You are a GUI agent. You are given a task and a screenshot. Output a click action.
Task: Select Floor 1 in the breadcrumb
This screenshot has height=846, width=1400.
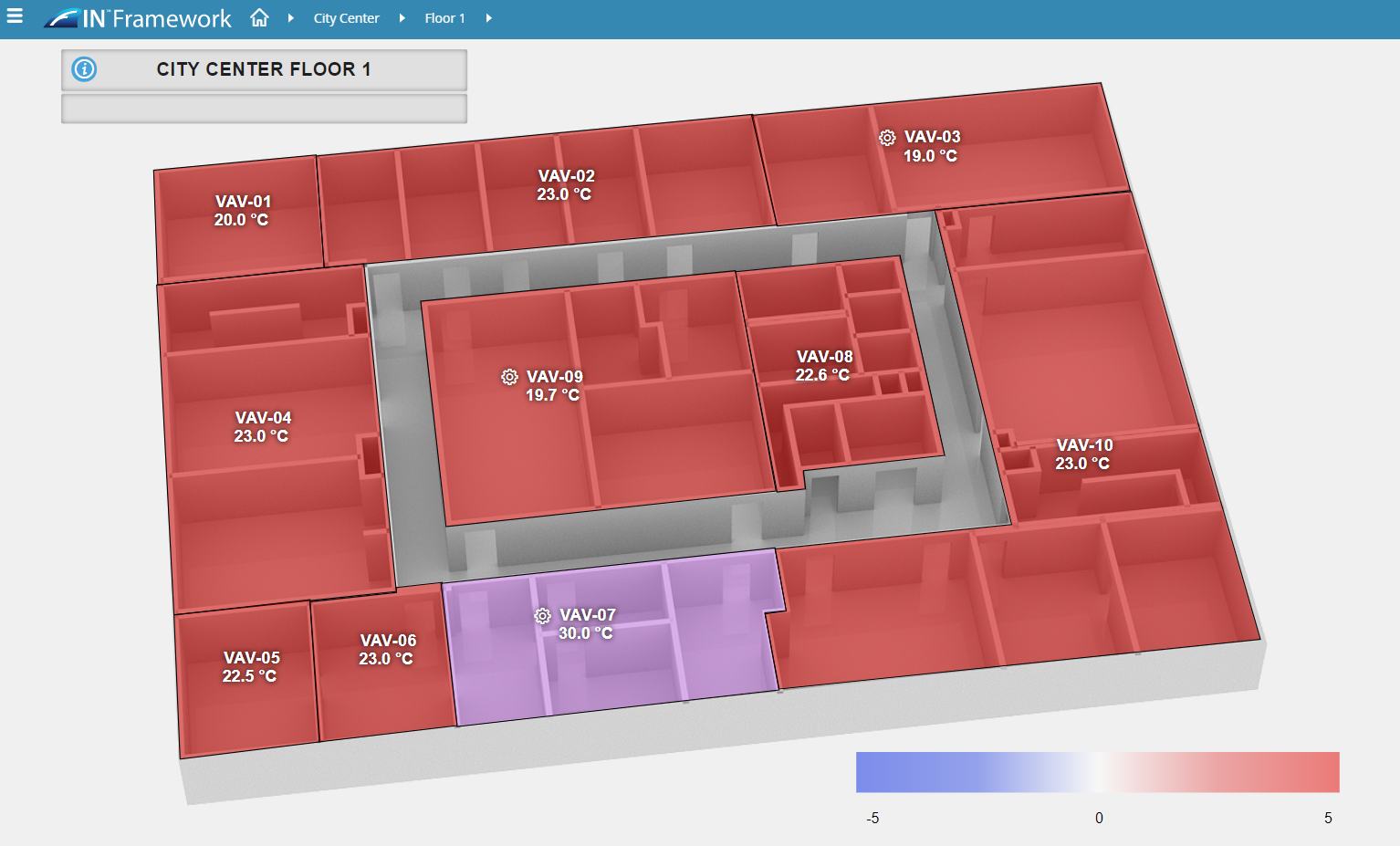coord(444,17)
